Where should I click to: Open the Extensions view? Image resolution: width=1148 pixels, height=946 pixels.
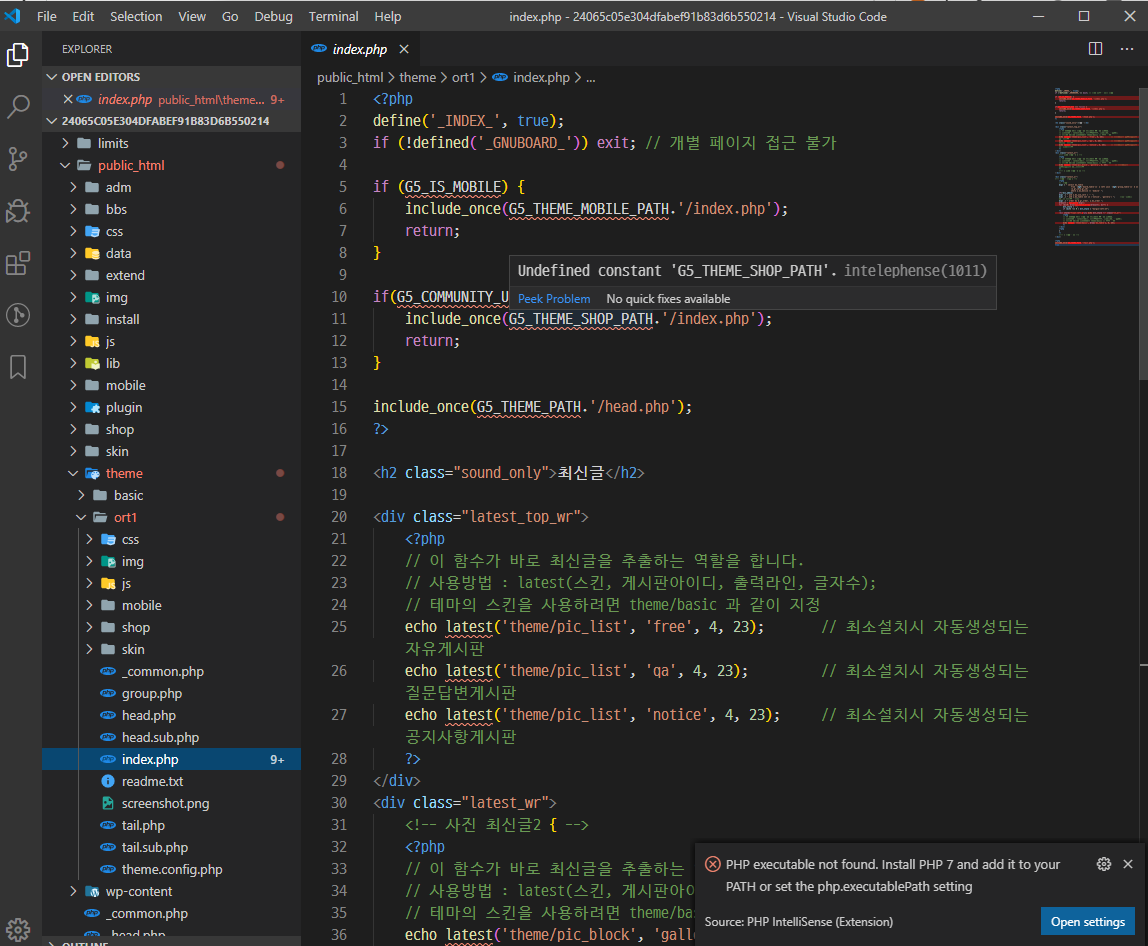tap(18, 263)
